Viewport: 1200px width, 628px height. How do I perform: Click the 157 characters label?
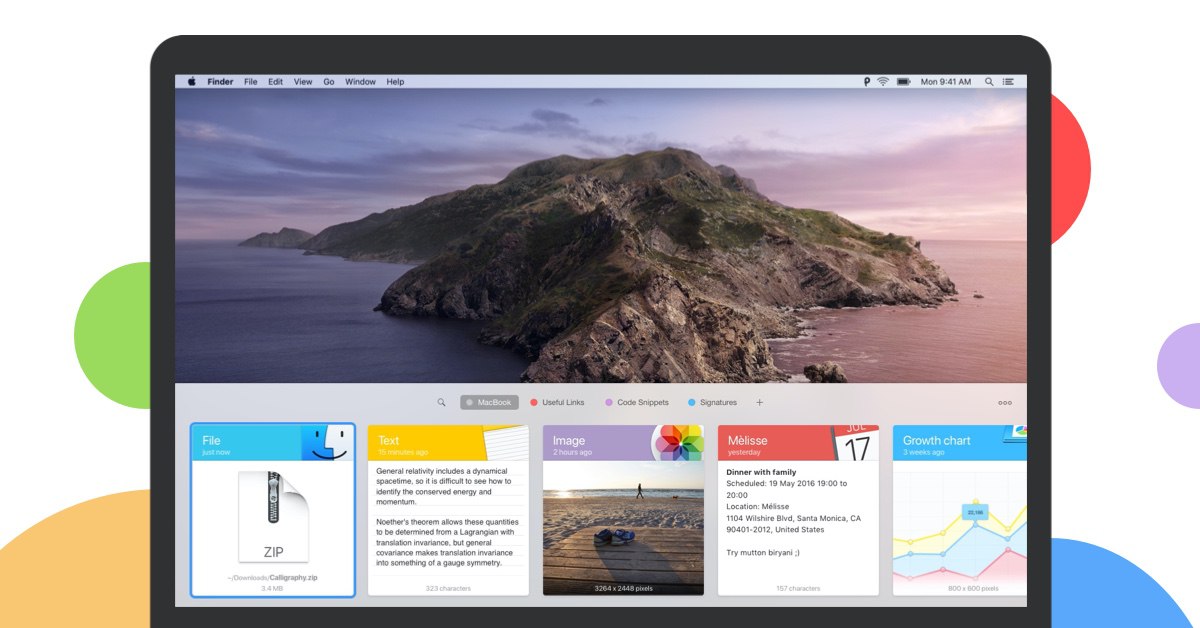pos(798,588)
